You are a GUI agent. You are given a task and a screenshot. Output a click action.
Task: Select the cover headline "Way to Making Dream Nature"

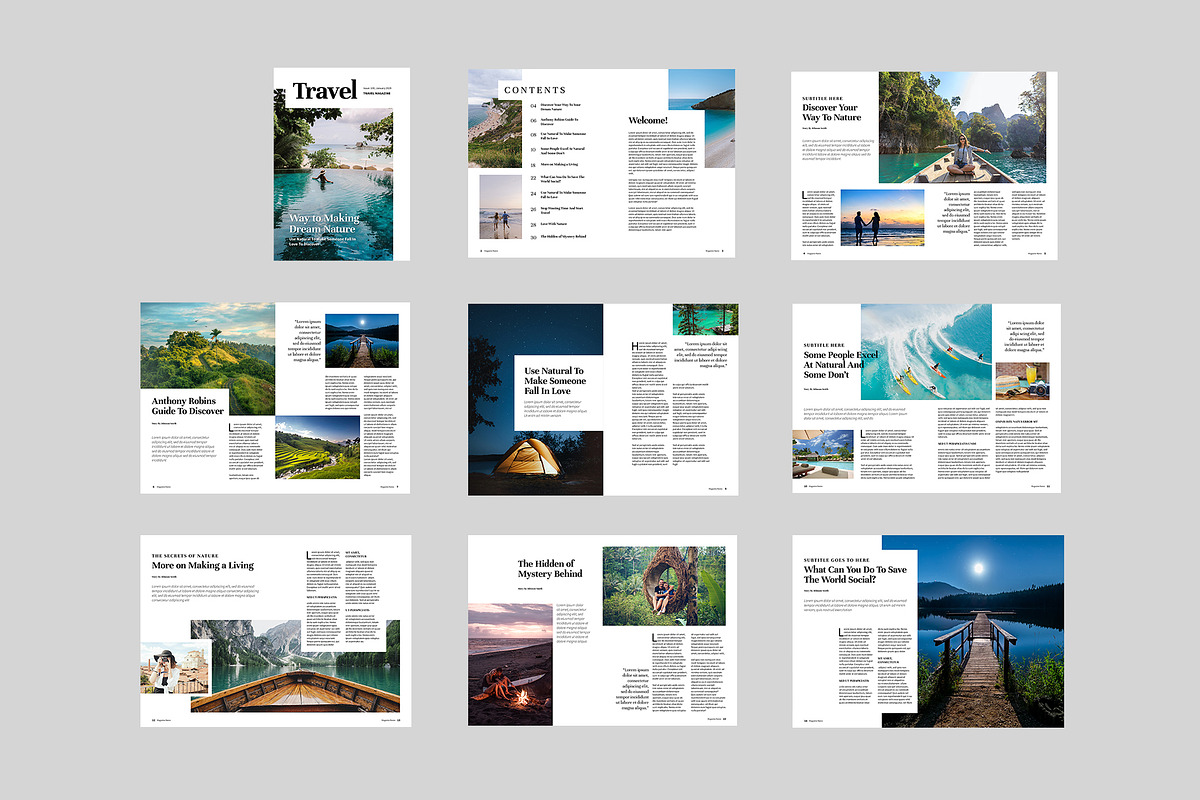[x=325, y=224]
